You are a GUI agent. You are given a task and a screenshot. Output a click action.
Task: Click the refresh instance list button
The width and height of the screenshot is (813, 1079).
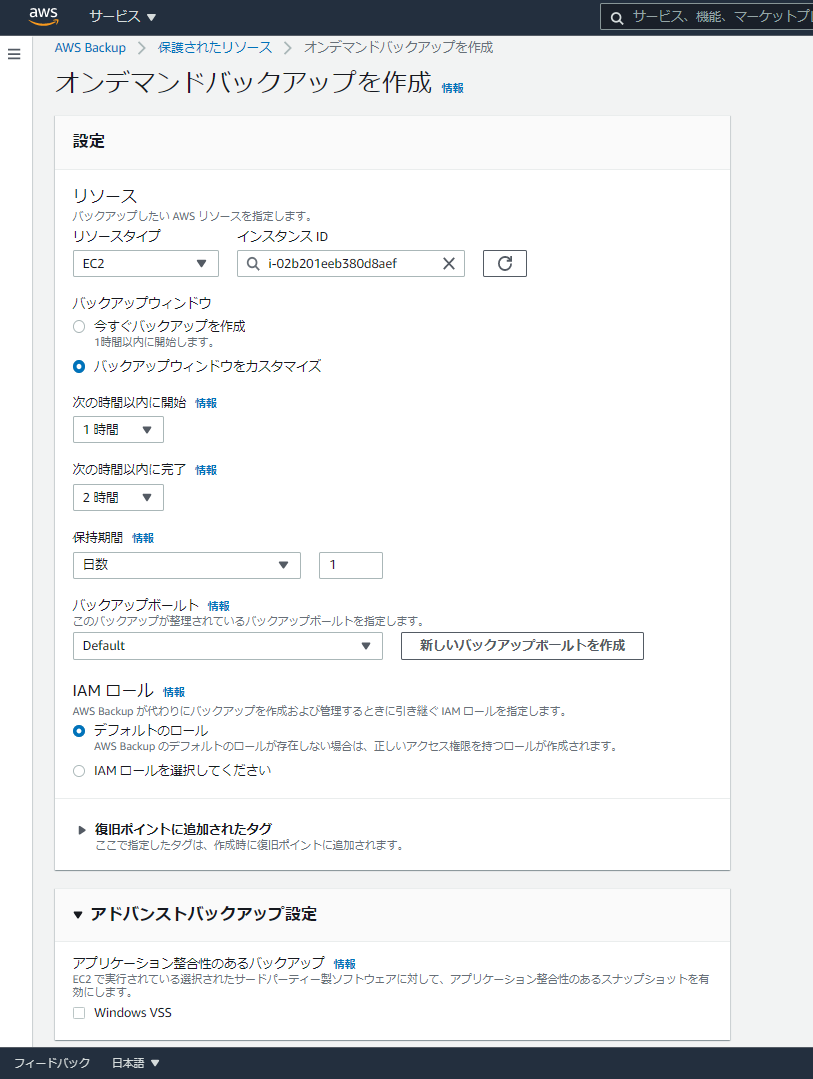[x=504, y=263]
